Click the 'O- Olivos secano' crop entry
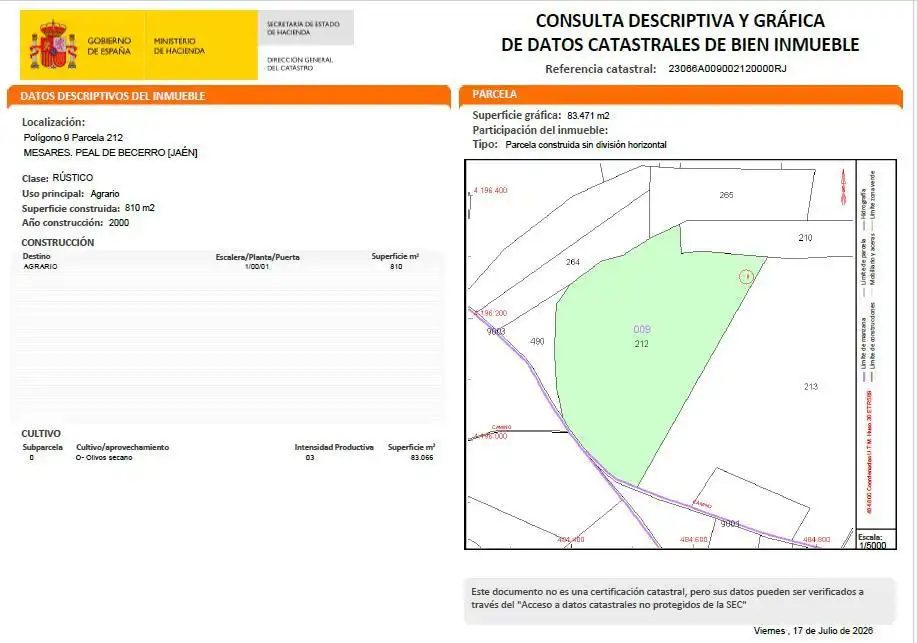The width and height of the screenshot is (917, 643). (104, 458)
